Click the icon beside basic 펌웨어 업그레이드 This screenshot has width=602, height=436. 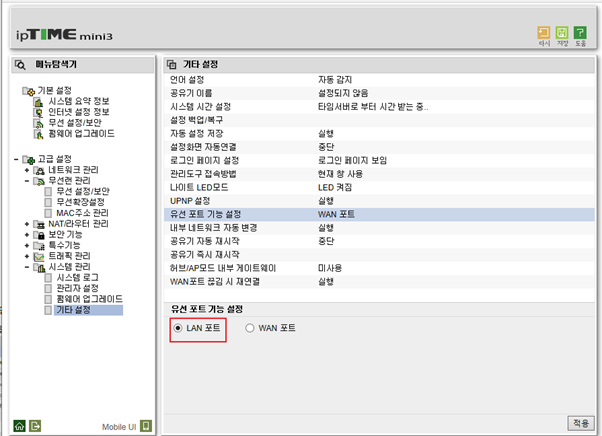pyautogui.click(x=38, y=134)
